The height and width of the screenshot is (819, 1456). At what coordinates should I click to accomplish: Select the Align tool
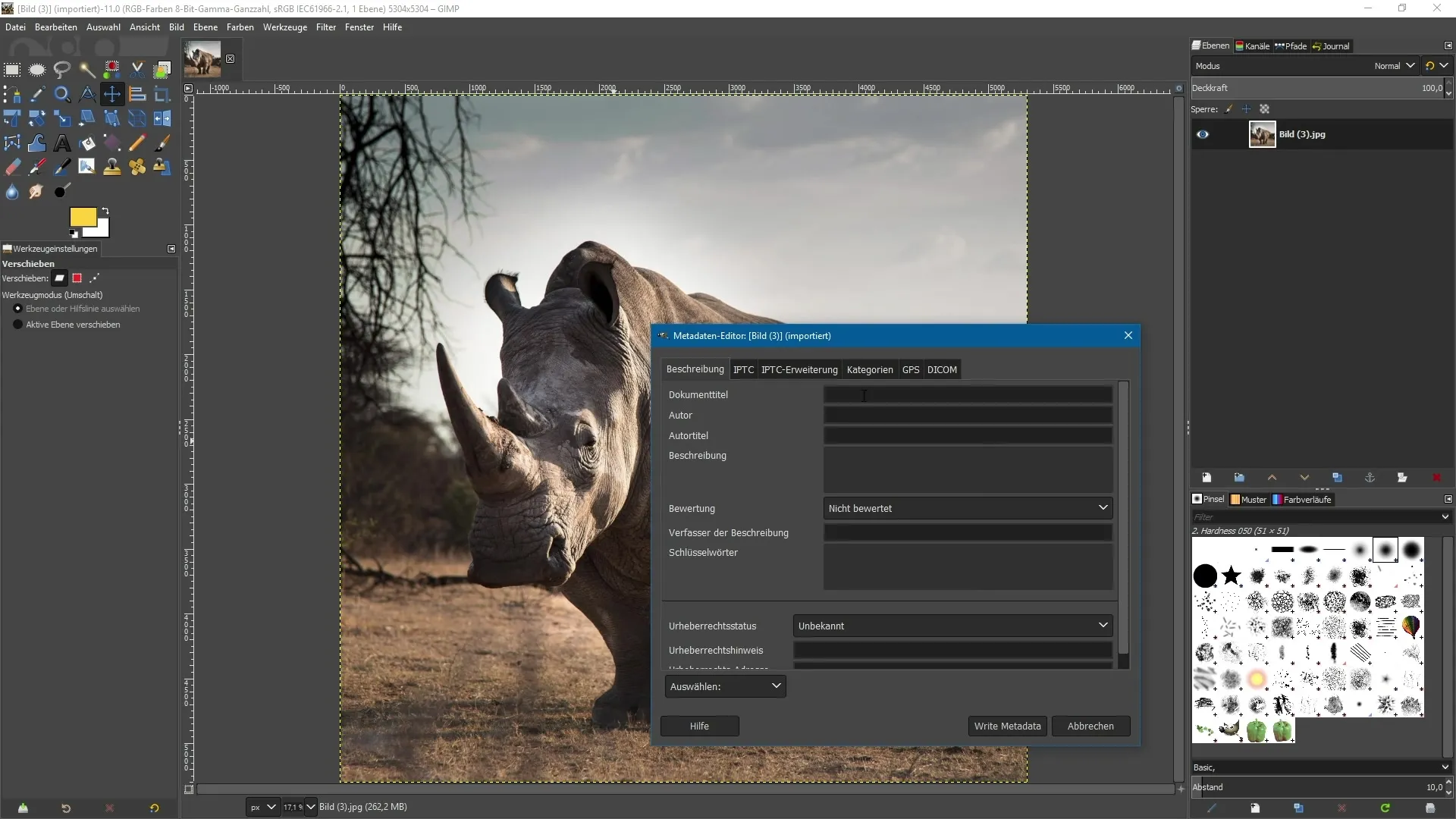pyautogui.click(x=137, y=95)
